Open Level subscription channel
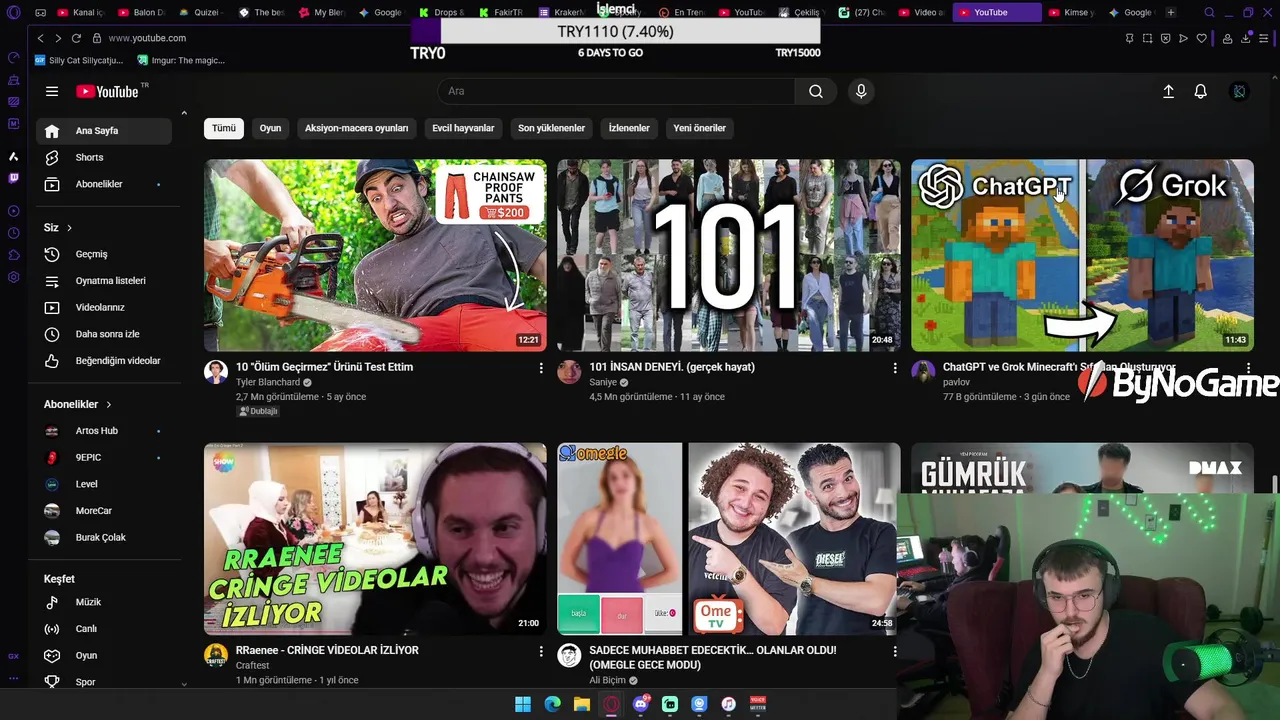1280x720 pixels. pos(104,484)
